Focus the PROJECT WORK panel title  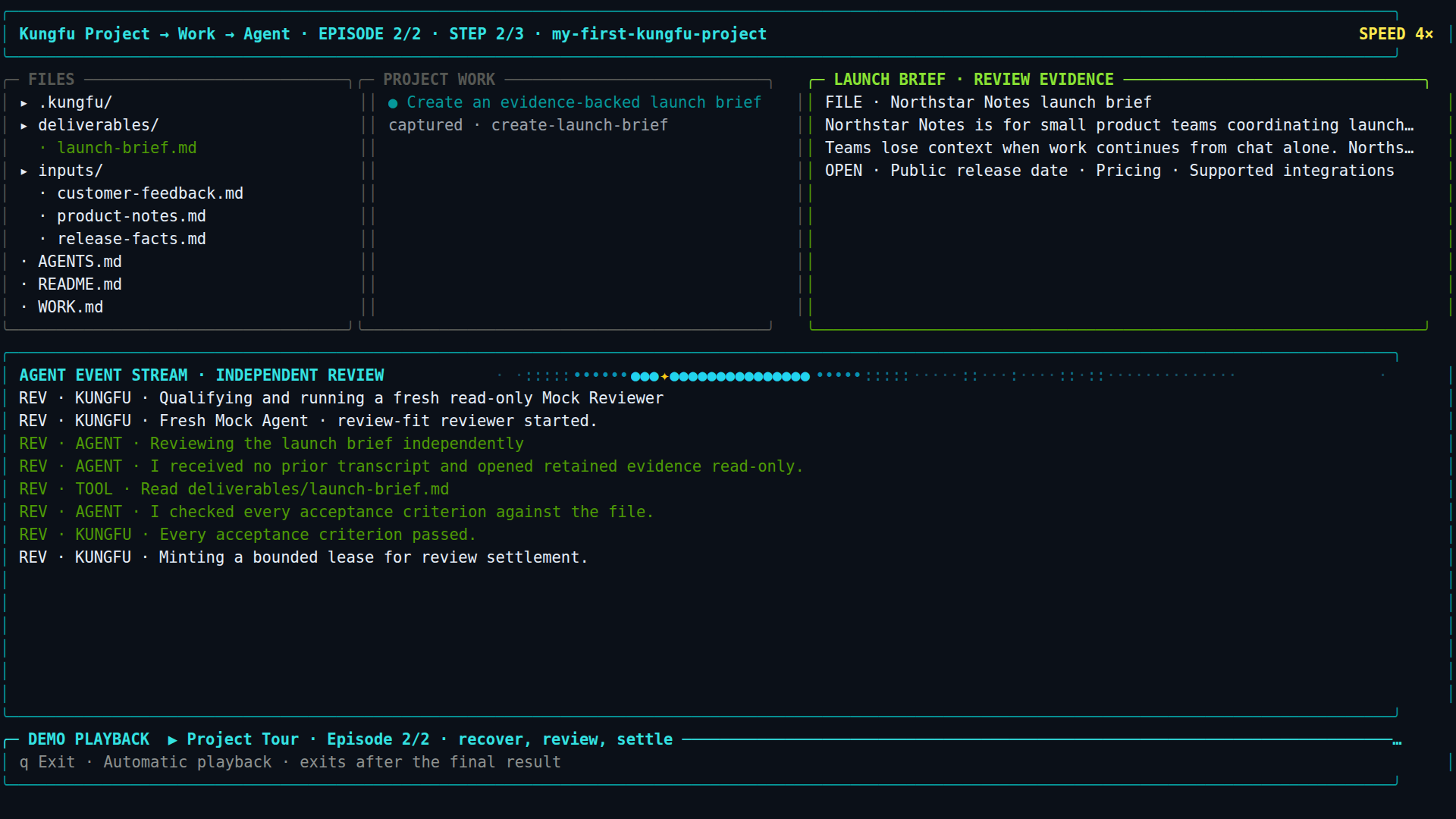438,80
